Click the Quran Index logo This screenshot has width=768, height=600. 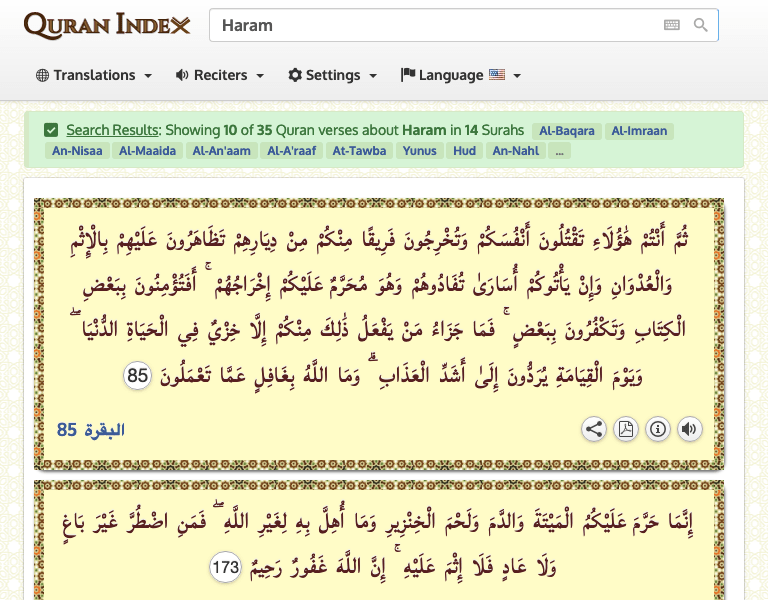point(107,25)
